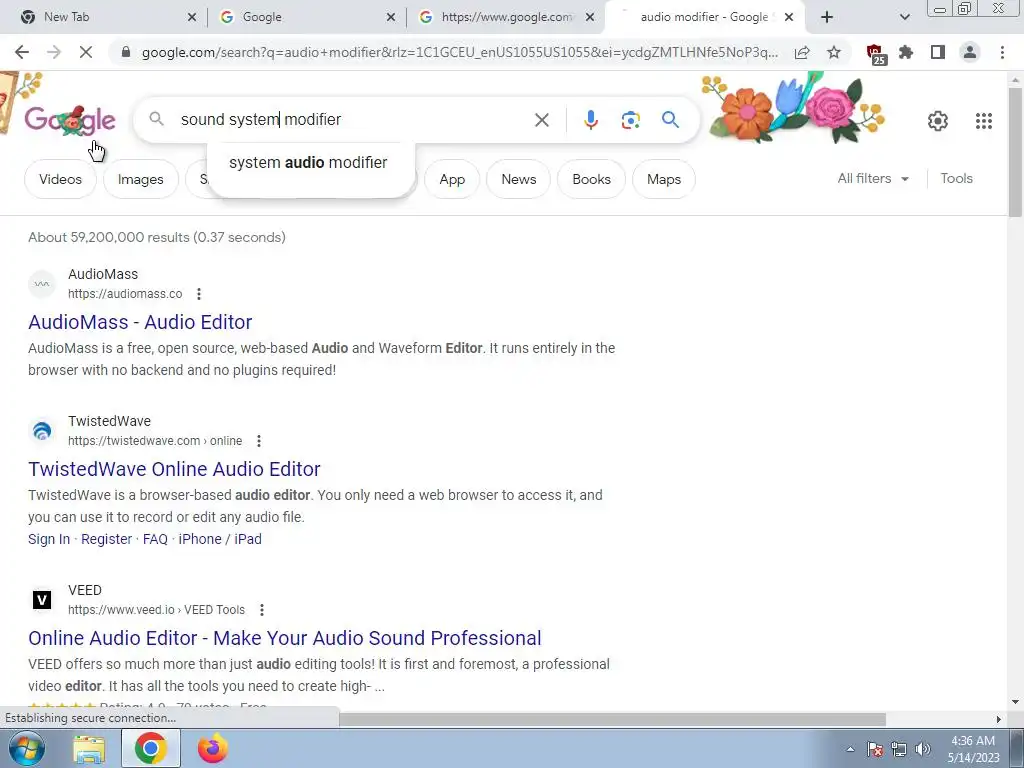Screen dimensions: 1024x768
Task: Filter results by Videos
Action: pyautogui.click(x=60, y=179)
